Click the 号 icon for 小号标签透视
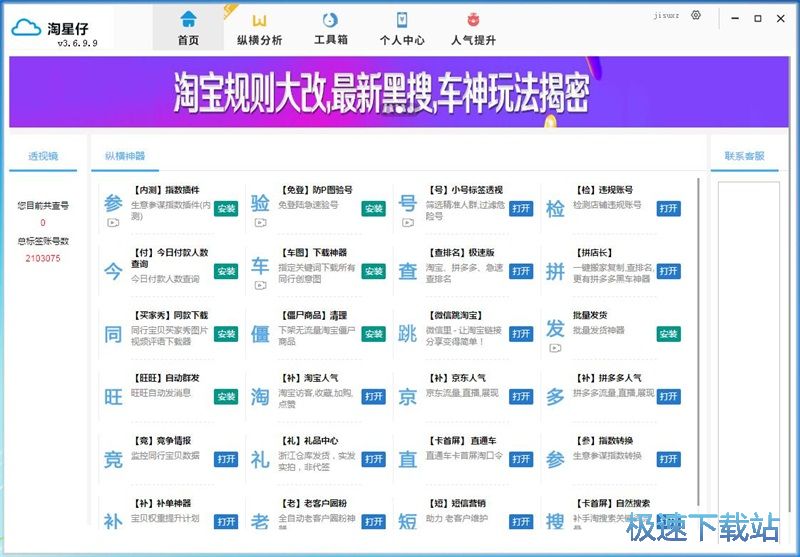This screenshot has width=800, height=557. point(408,203)
